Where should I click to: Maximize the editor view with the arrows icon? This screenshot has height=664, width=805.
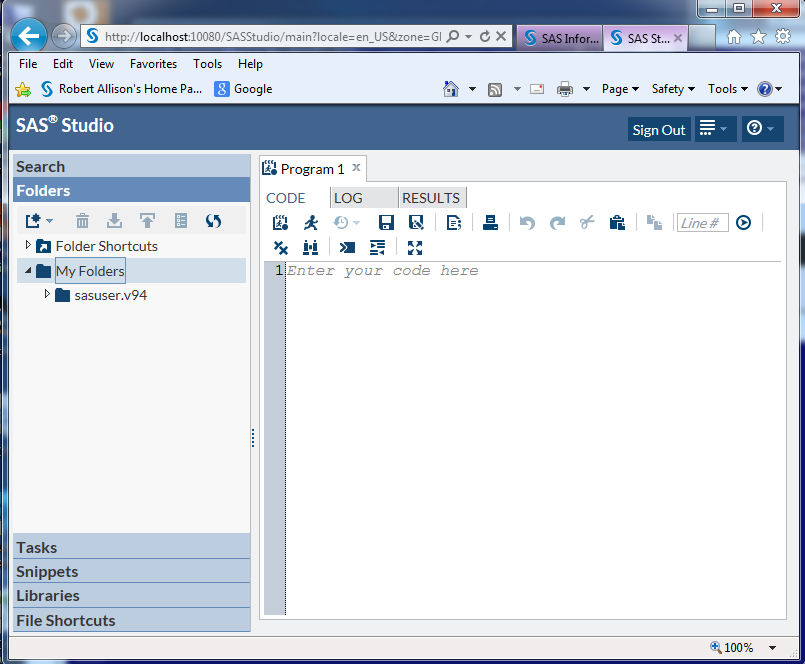pyautogui.click(x=415, y=247)
